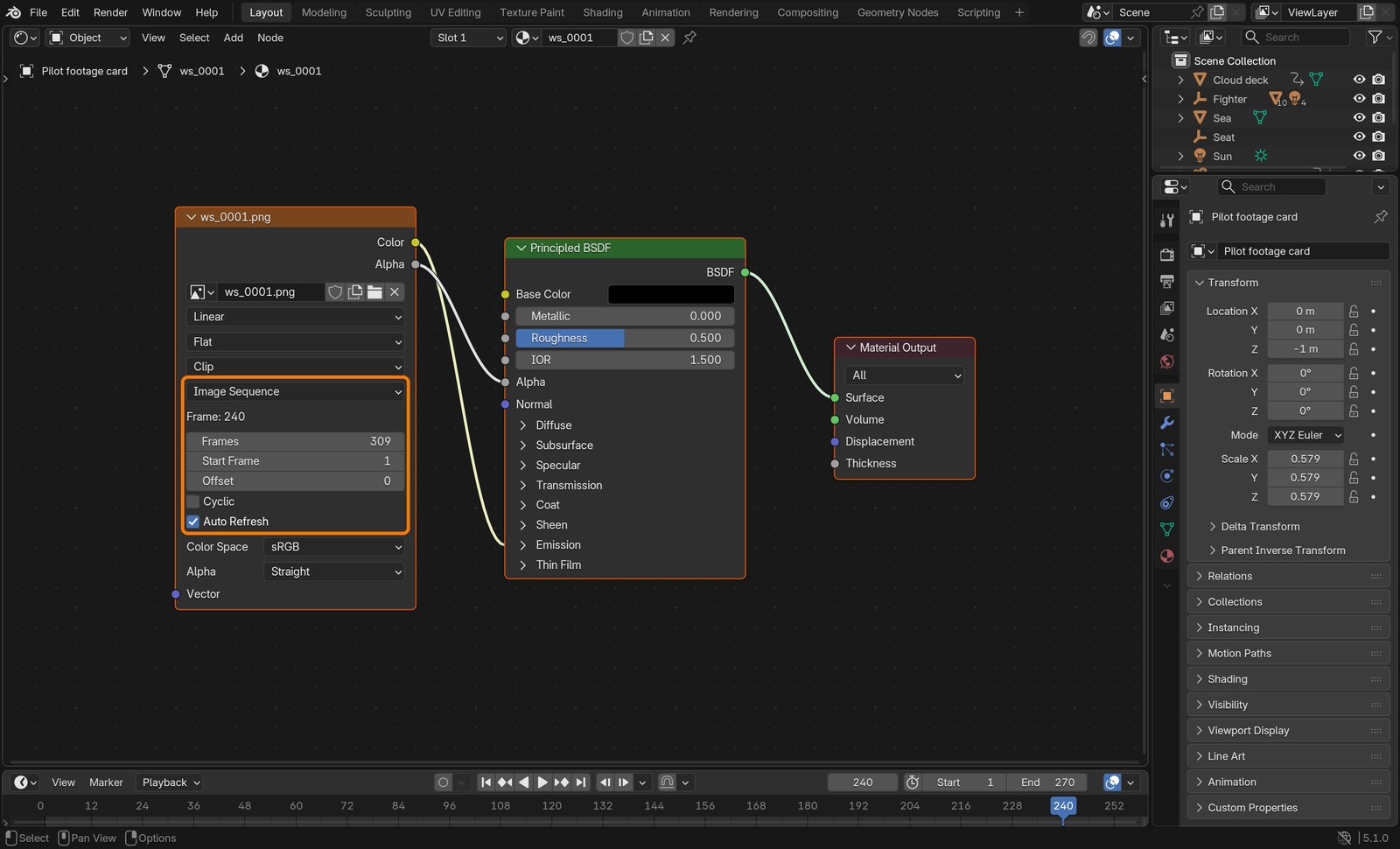
Task: Lock the Location X transform
Action: click(x=1354, y=312)
